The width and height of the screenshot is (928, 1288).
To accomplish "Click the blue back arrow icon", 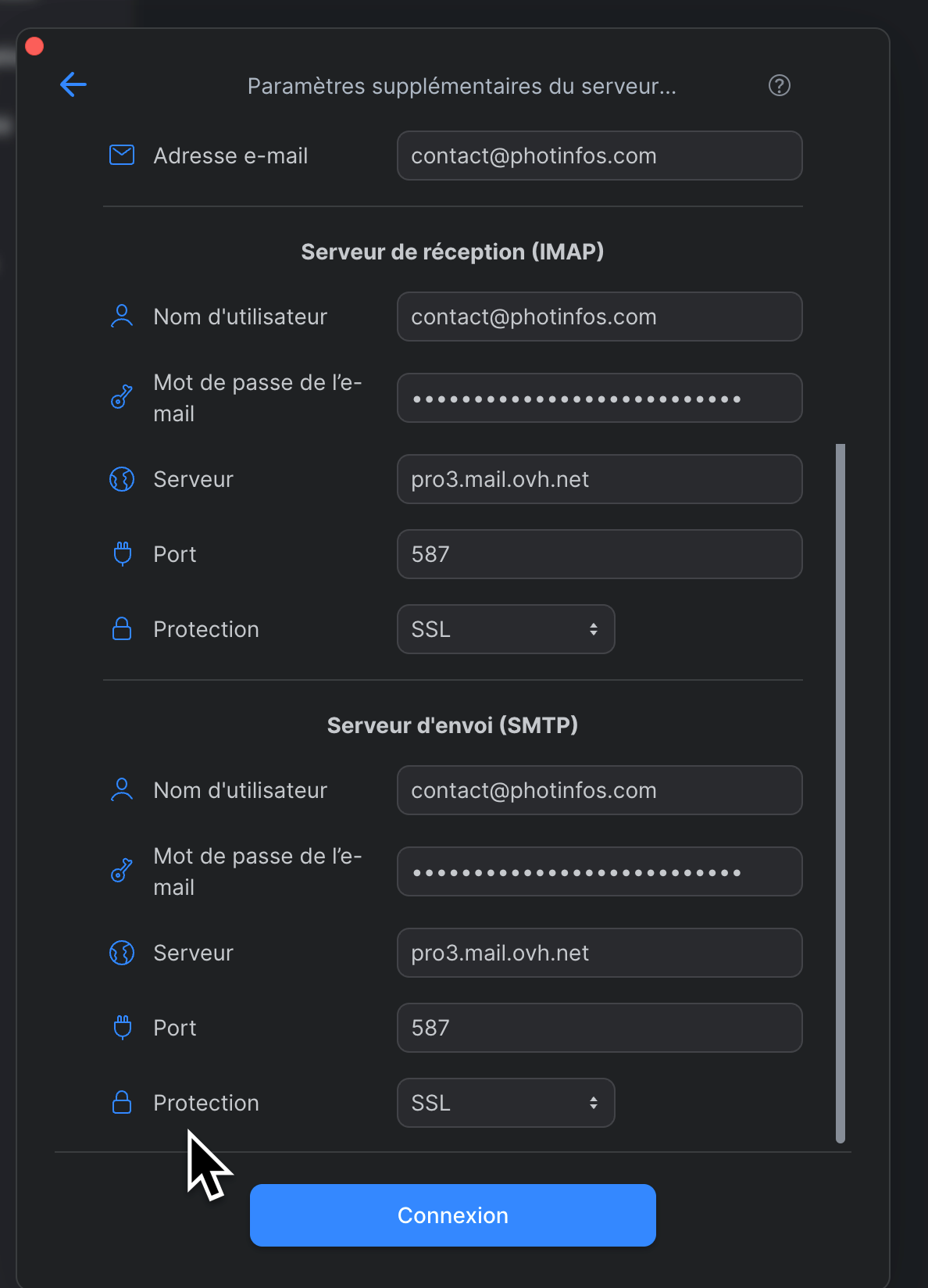I will click(73, 84).
